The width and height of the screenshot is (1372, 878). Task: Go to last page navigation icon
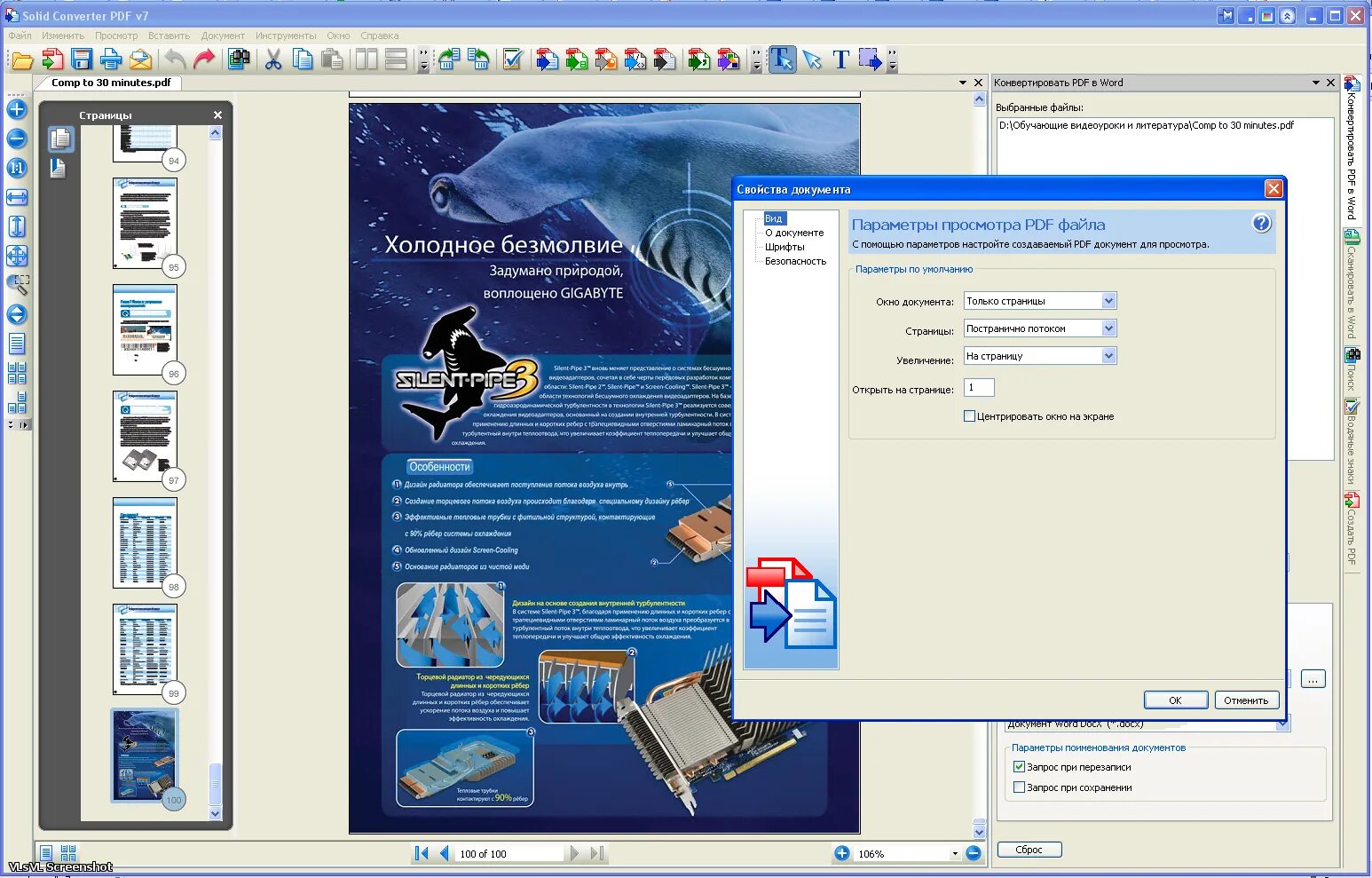[596, 853]
